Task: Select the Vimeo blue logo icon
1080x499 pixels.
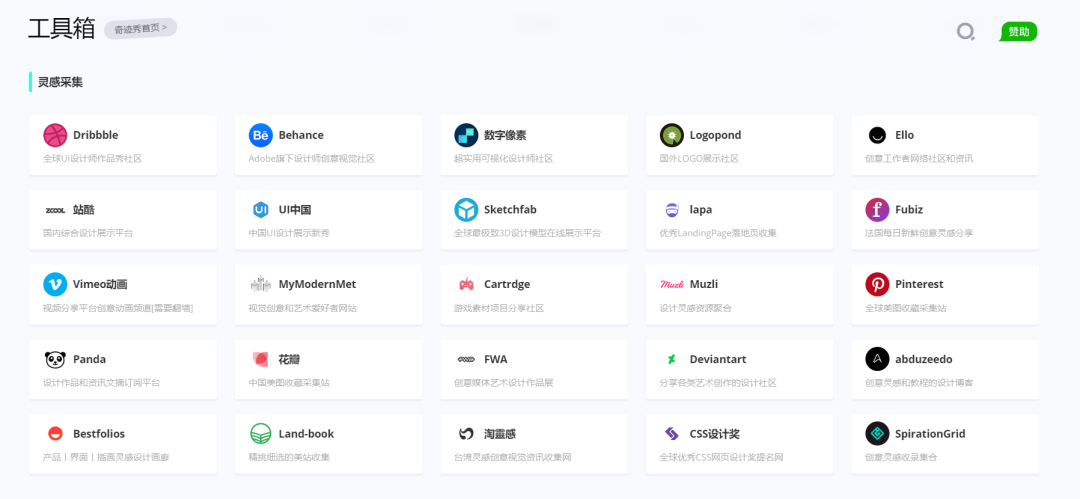Action: [55, 284]
